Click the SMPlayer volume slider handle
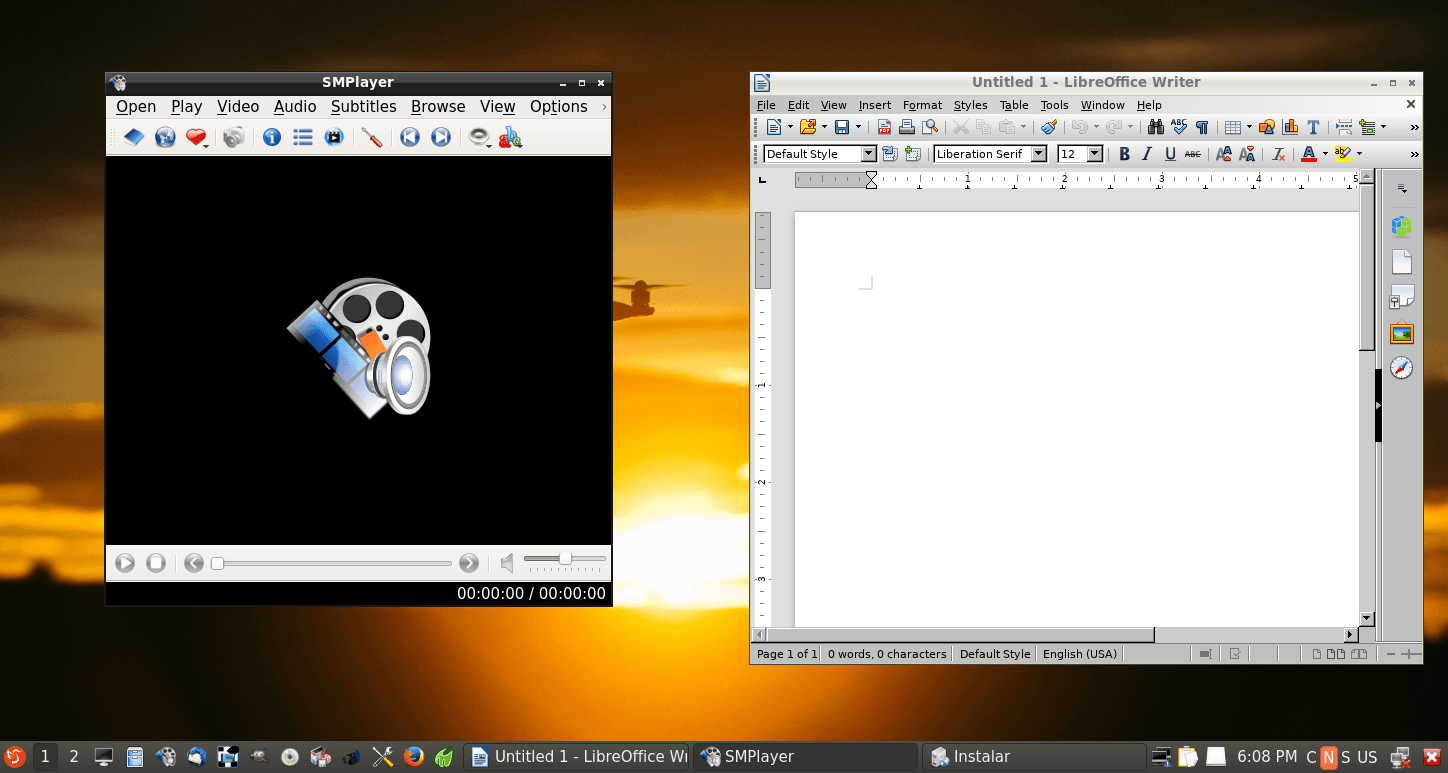This screenshot has height=773, width=1448. coord(565,558)
